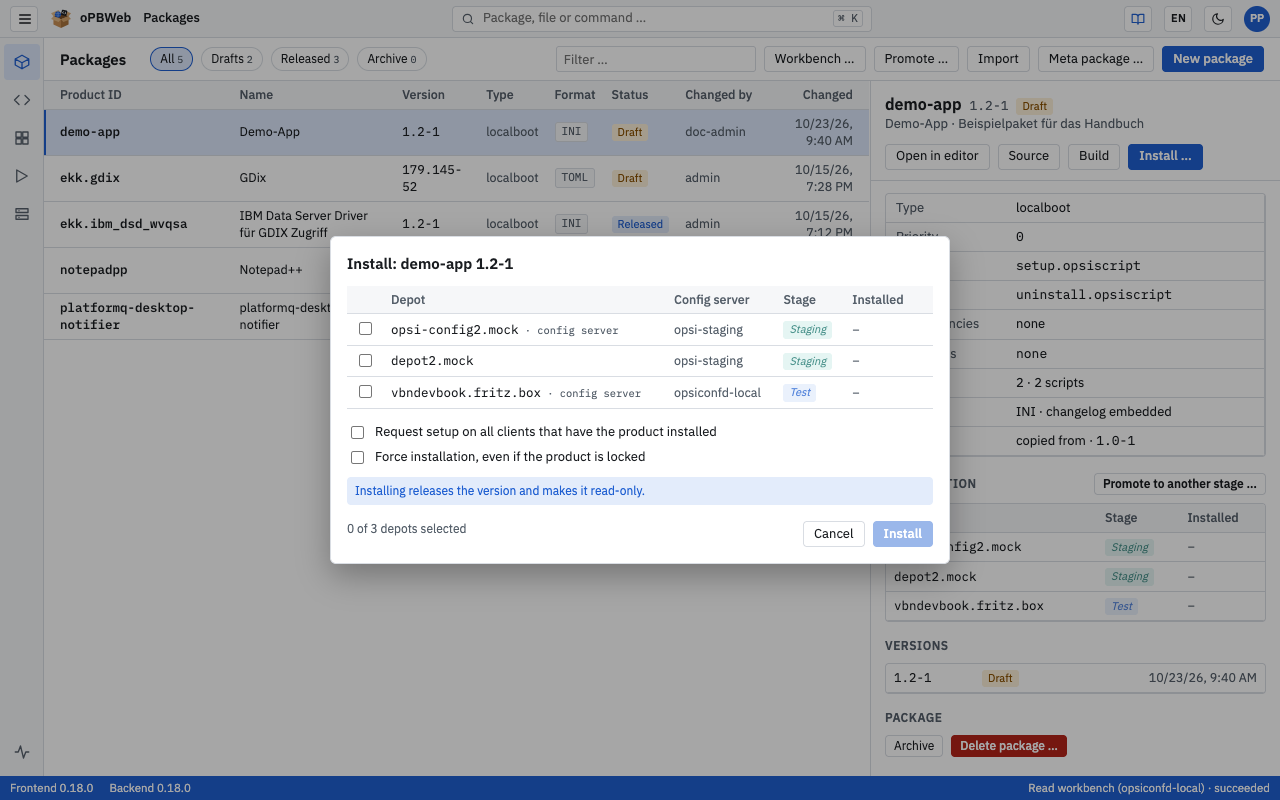Open the play triangle view in the sidebar

click(x=22, y=176)
